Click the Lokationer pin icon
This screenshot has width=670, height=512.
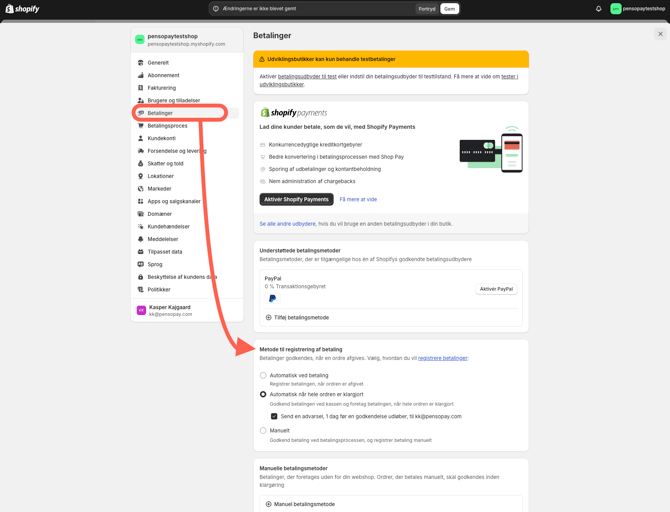pyautogui.click(x=141, y=176)
